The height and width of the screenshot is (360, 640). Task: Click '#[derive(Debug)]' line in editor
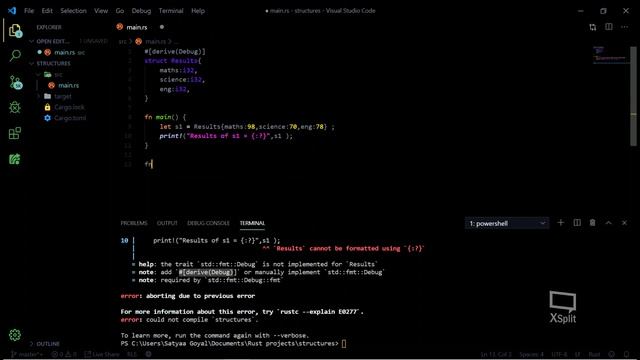coord(175,51)
